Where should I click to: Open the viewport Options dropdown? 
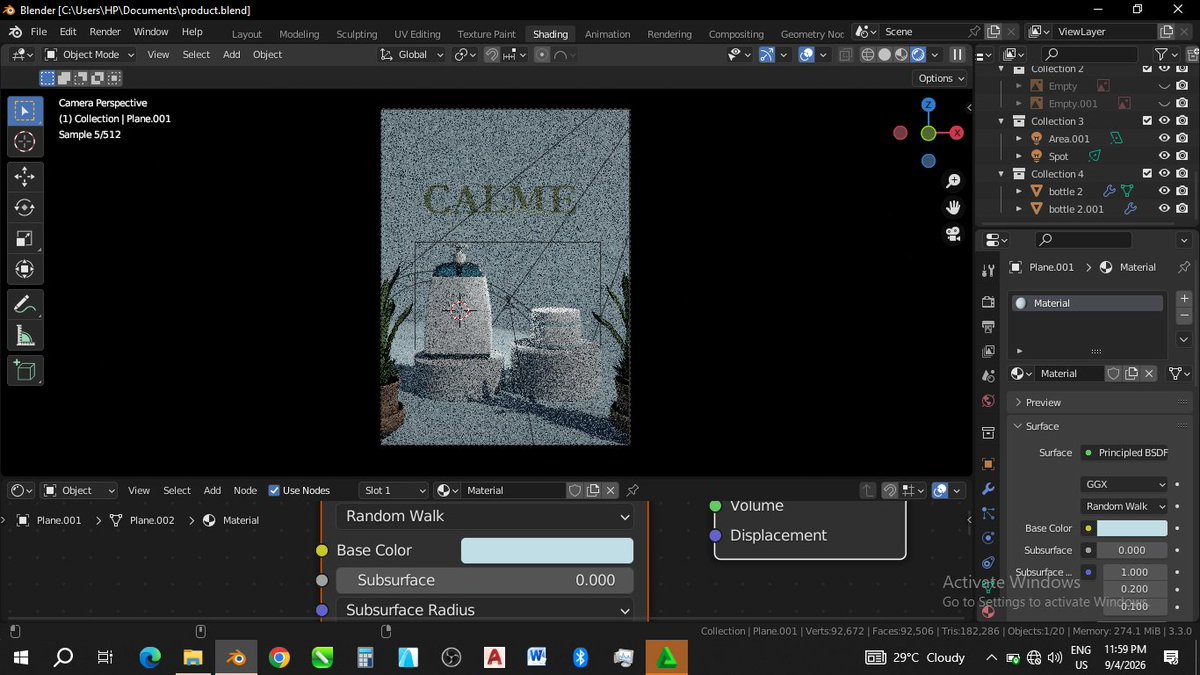coord(941,78)
